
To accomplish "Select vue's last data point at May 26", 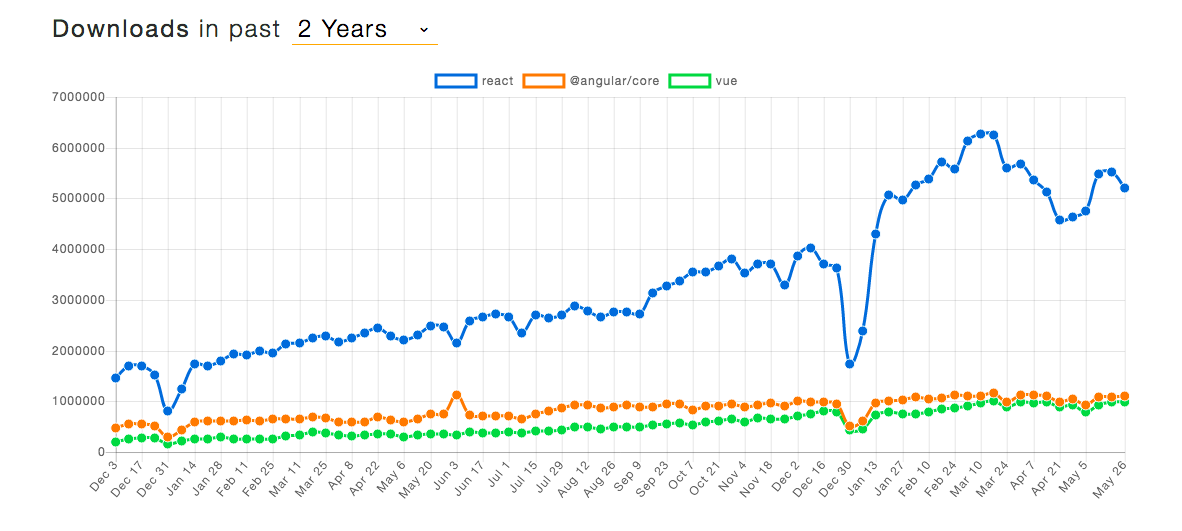I will click(1125, 402).
